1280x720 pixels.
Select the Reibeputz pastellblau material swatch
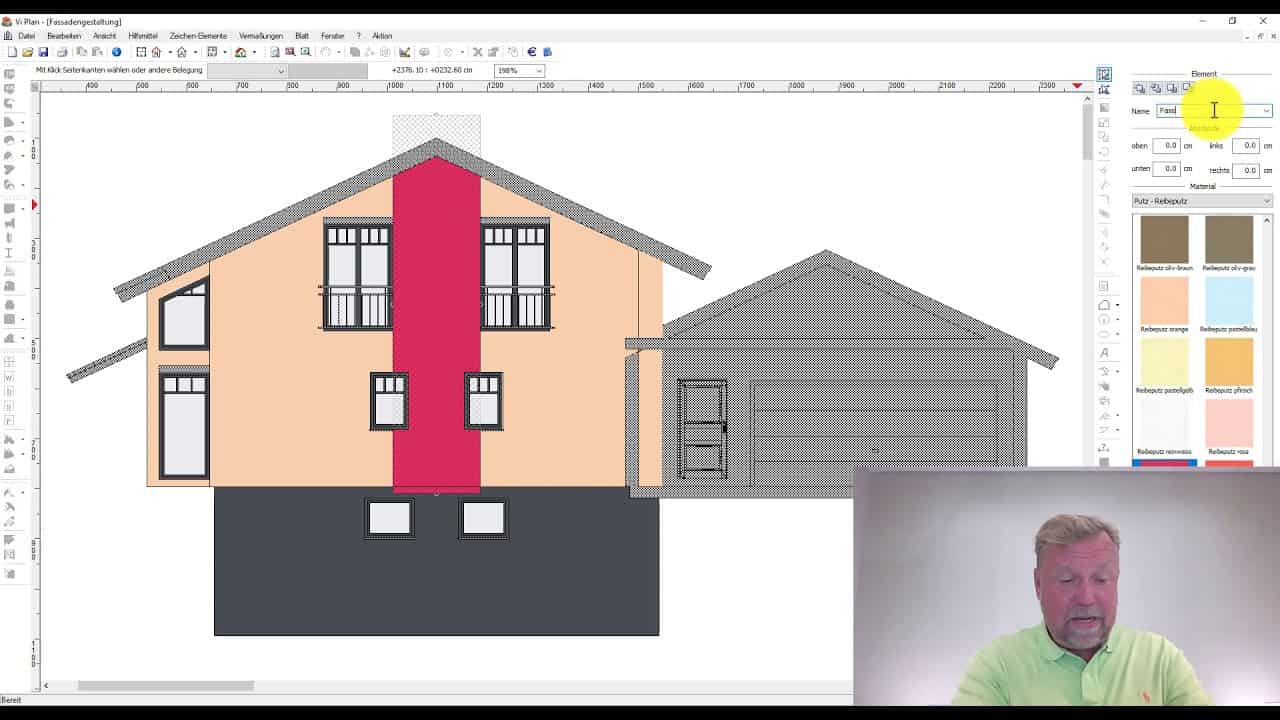(1228, 300)
